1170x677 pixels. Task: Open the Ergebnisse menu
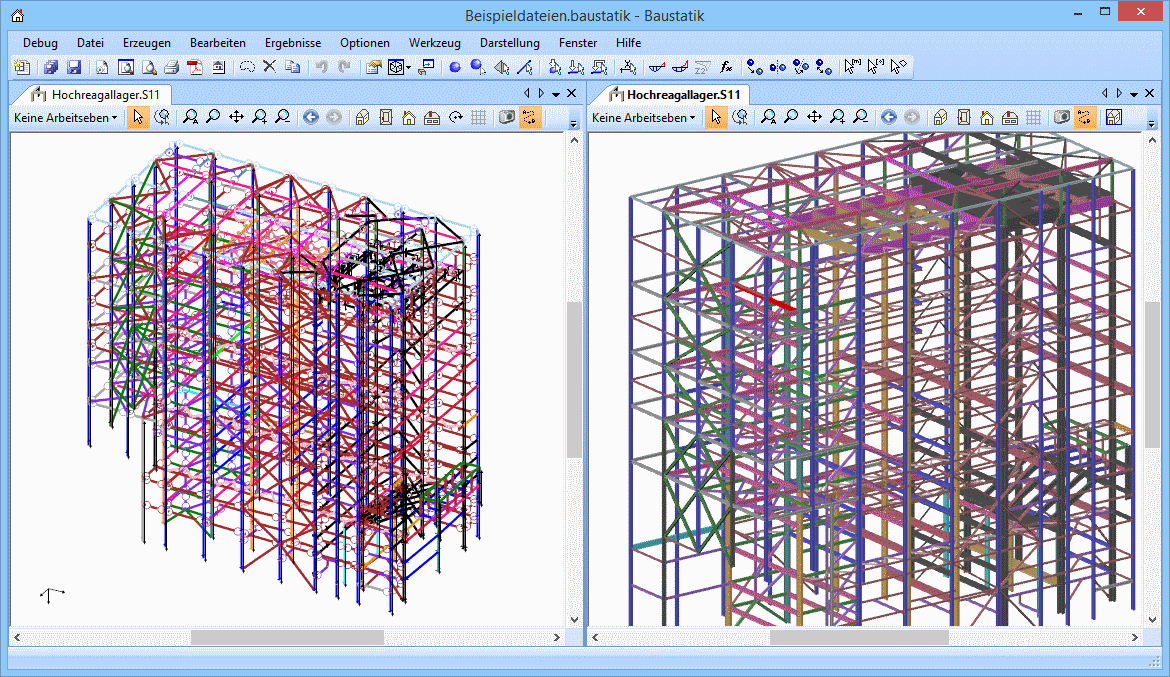[293, 43]
